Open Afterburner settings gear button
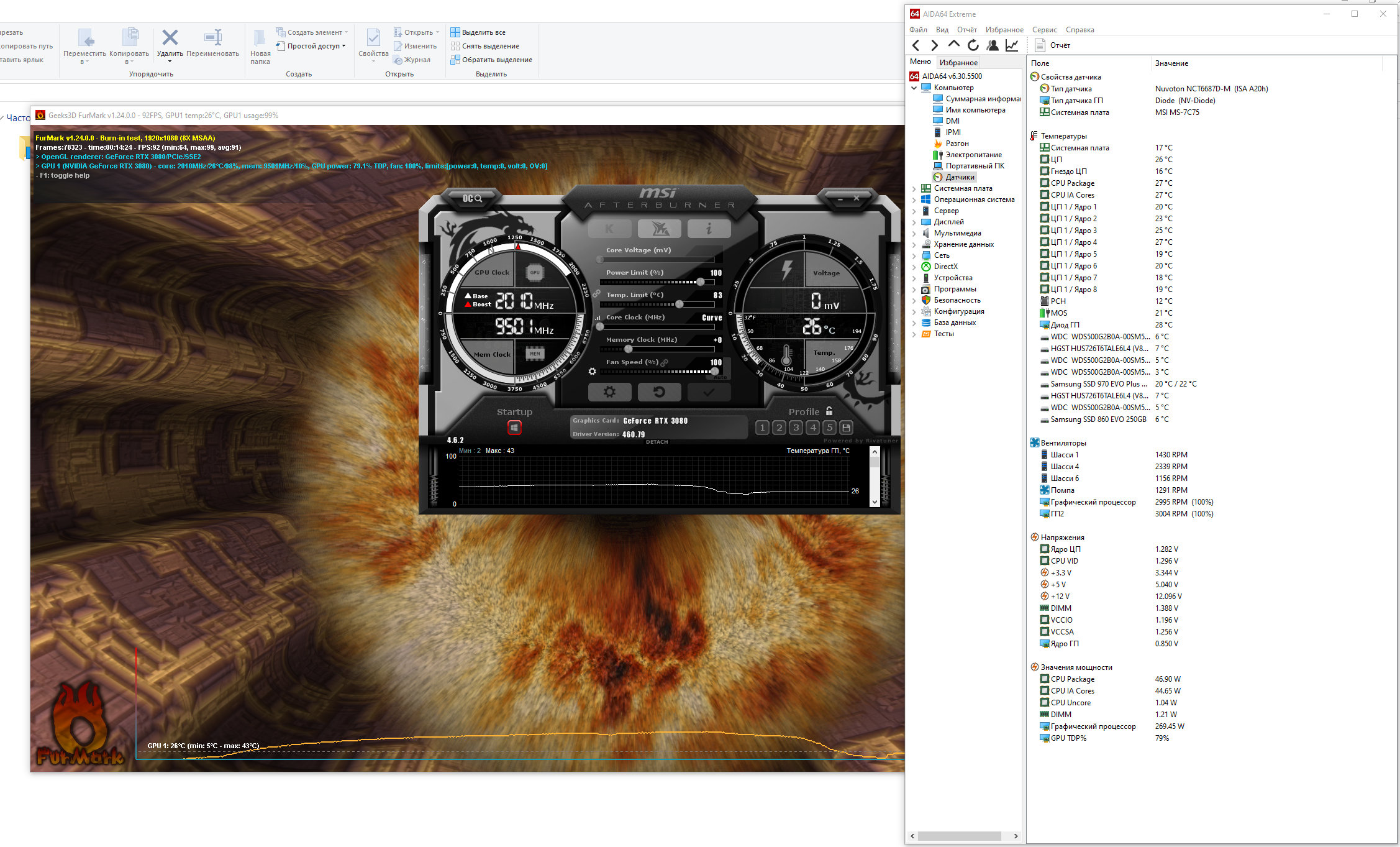The height and width of the screenshot is (847, 1400). (609, 392)
